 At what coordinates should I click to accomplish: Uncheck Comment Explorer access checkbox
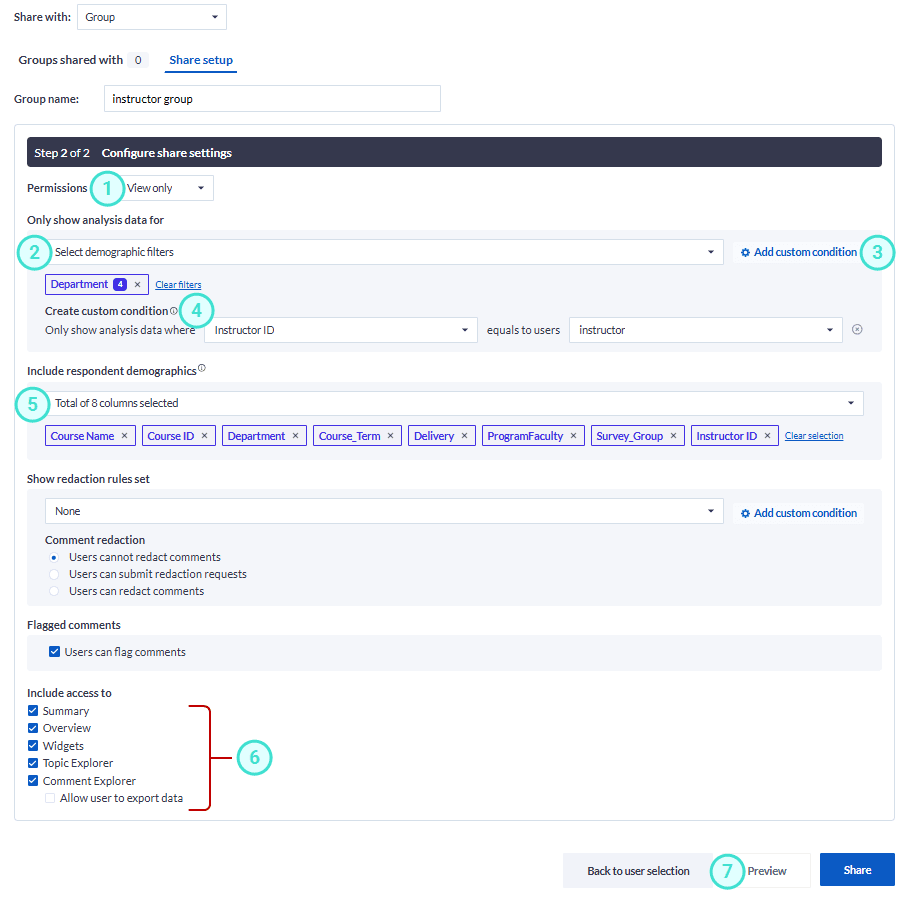coord(33,781)
